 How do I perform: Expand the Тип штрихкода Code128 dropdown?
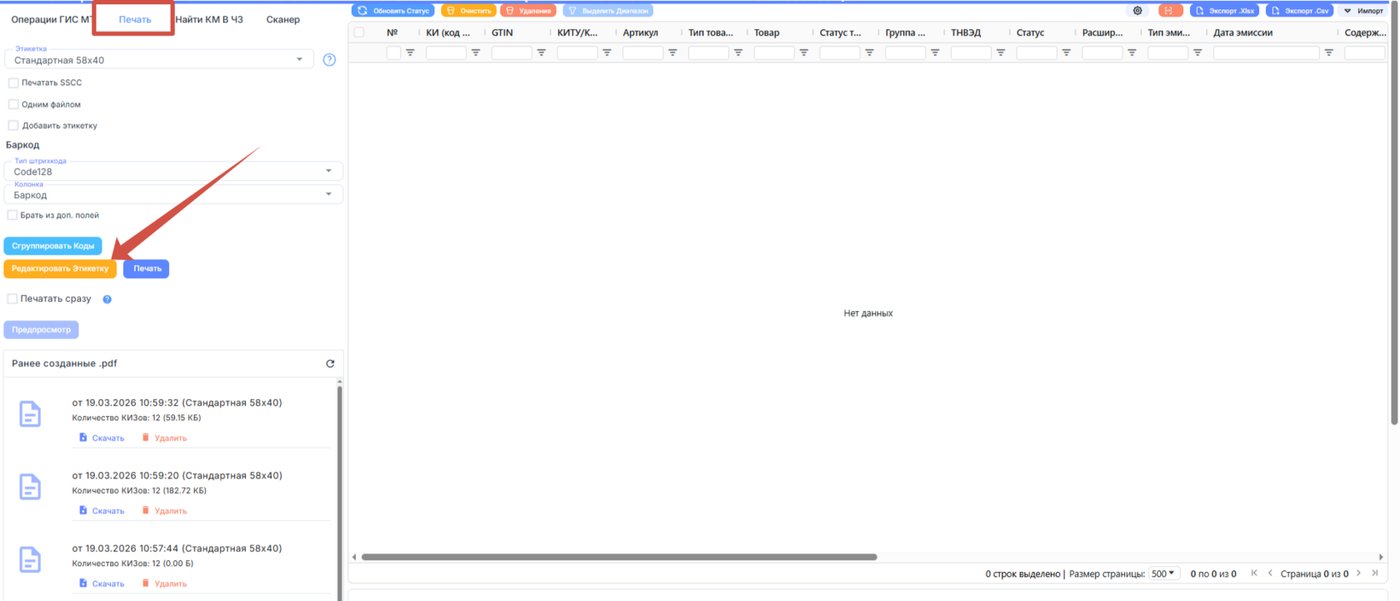(x=174, y=171)
